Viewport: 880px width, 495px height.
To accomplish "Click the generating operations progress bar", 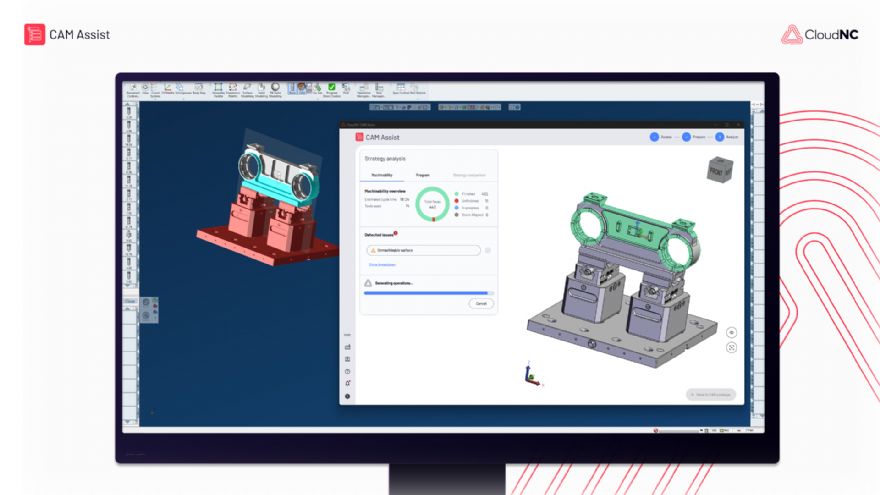I will click(428, 293).
